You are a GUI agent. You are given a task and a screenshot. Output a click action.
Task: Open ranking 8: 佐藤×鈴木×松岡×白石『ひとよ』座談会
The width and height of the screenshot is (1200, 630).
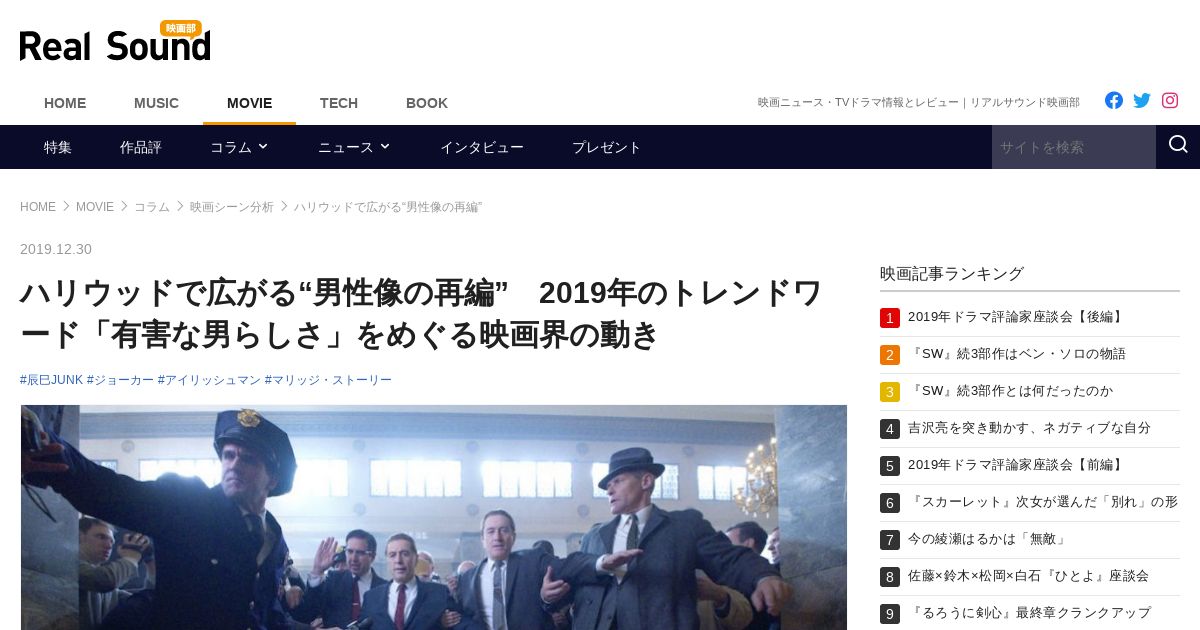(x=1028, y=576)
